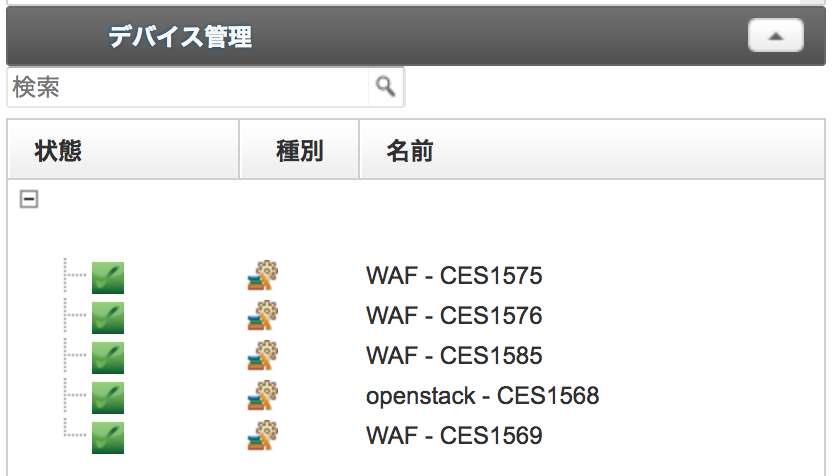Collapse the device tree root node
This screenshot has height=476, width=832.
pyautogui.click(x=29, y=200)
